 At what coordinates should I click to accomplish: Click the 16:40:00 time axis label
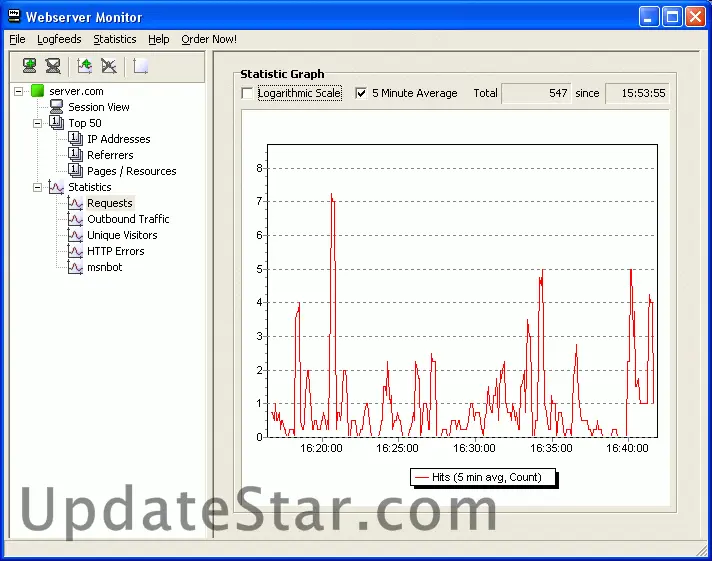[627, 448]
